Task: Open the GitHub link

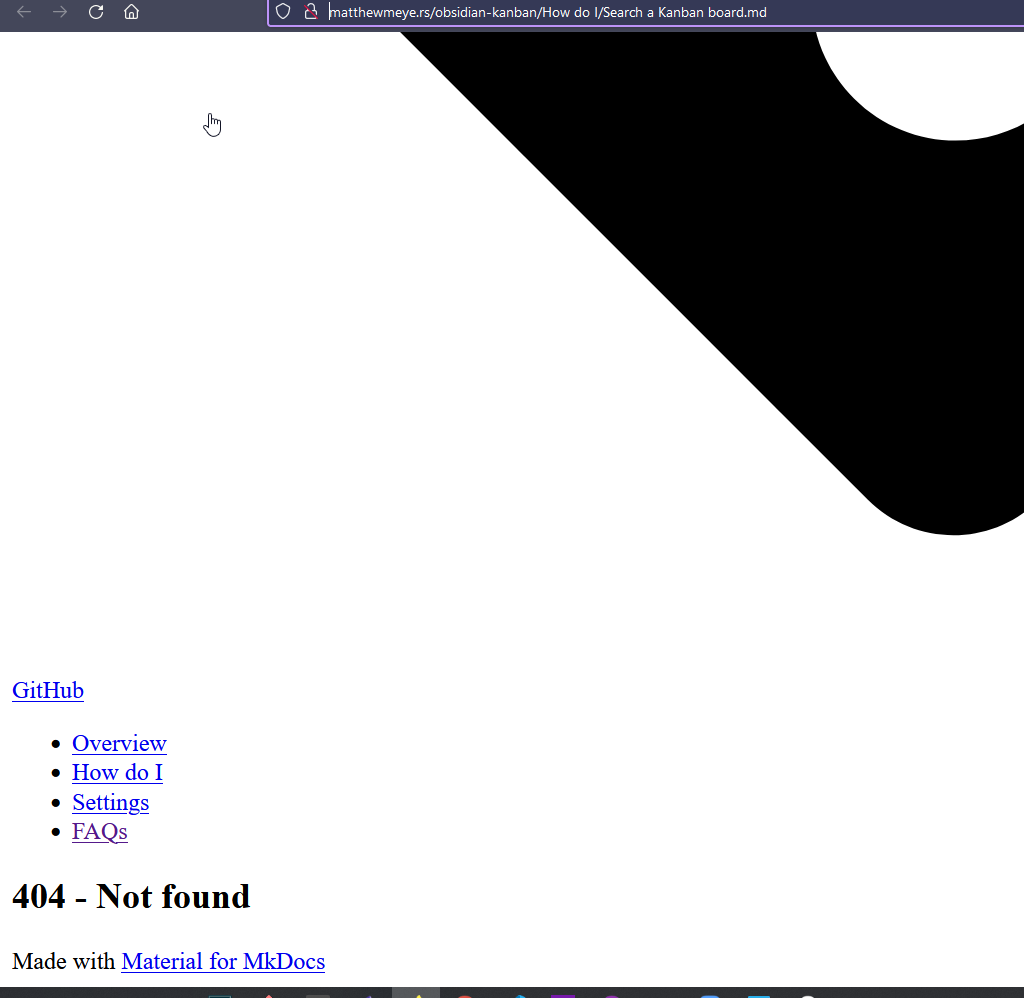Action: pos(47,690)
